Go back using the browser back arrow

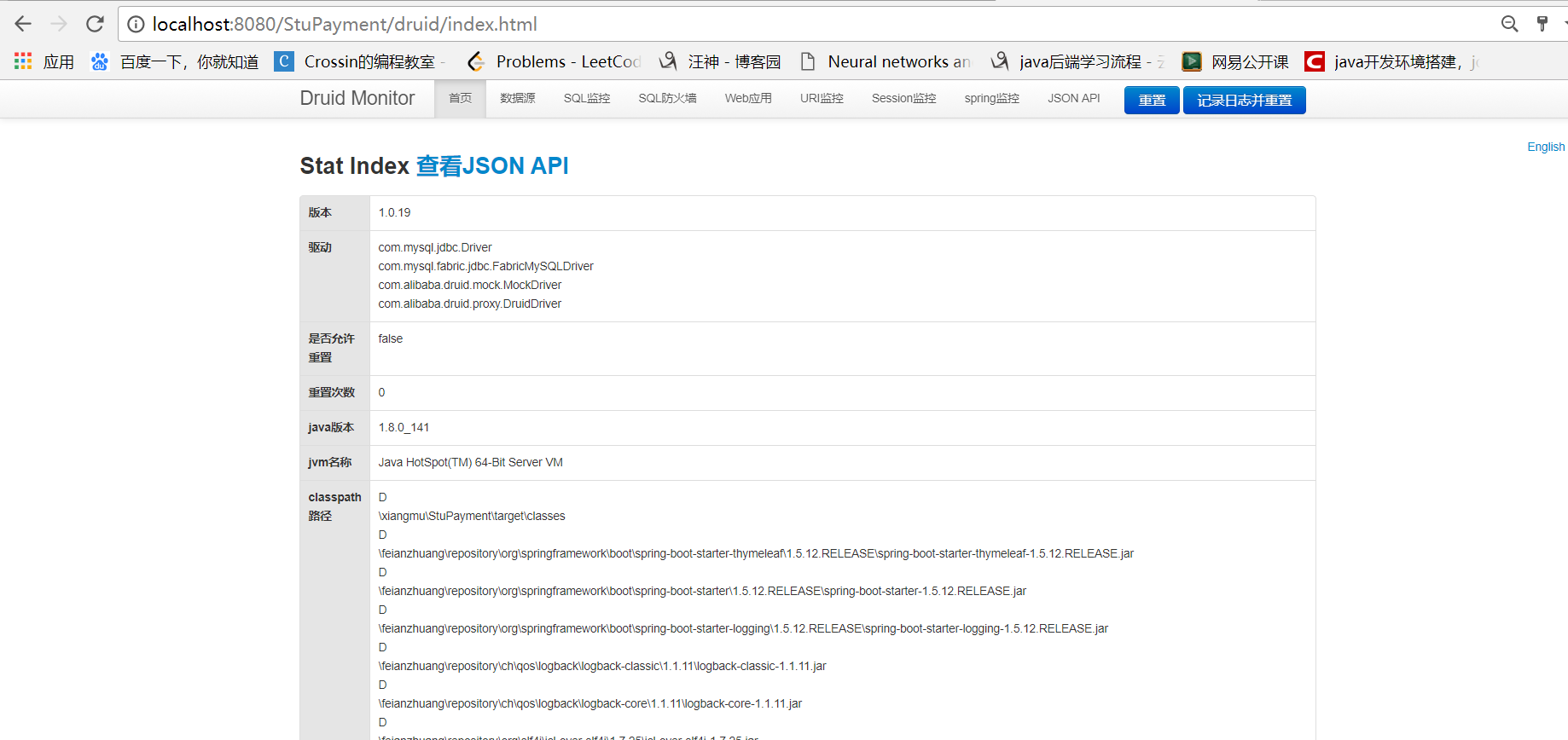click(23, 24)
